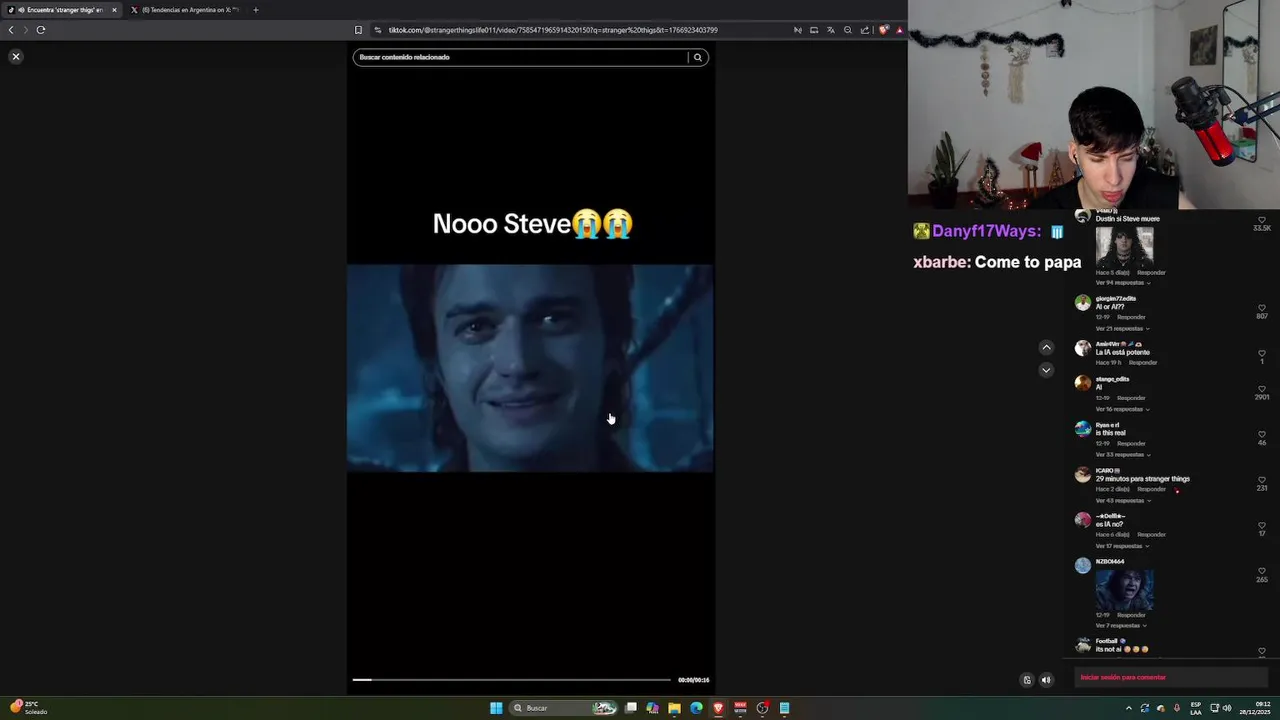Toggle the auto-scroll icon beside the volume
Screen dimensions: 1280x720
click(x=1026, y=680)
